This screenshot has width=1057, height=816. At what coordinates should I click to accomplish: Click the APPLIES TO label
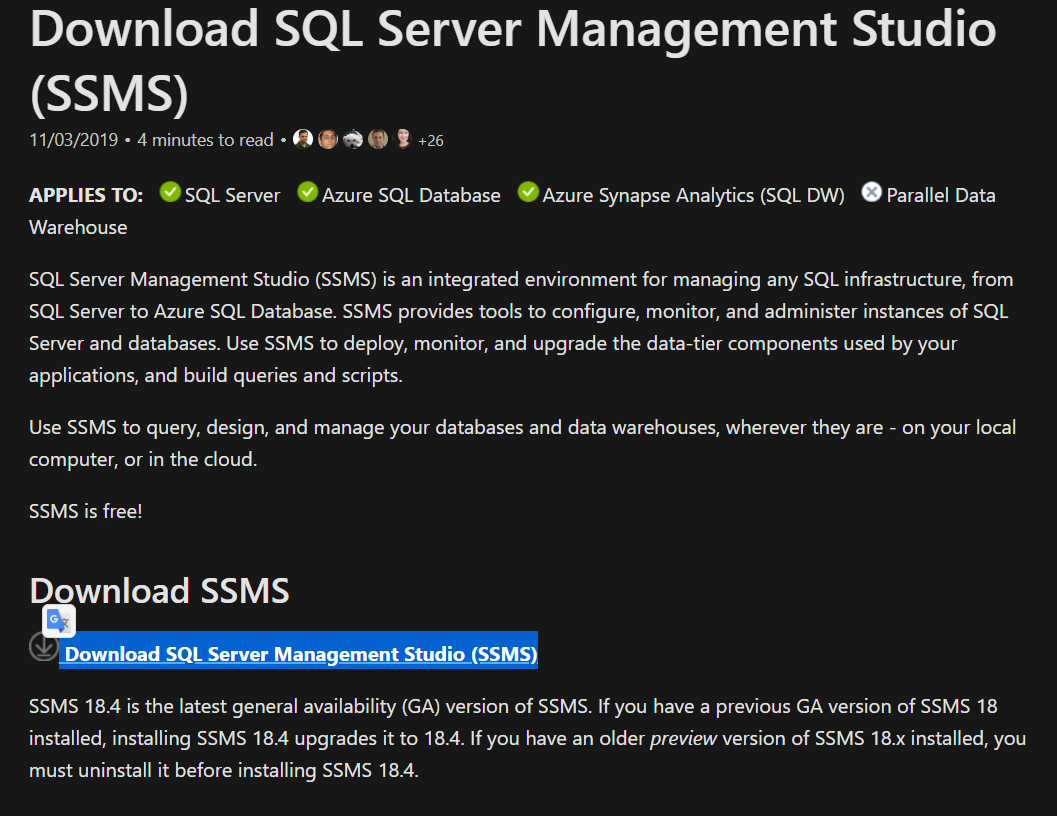(x=86, y=195)
